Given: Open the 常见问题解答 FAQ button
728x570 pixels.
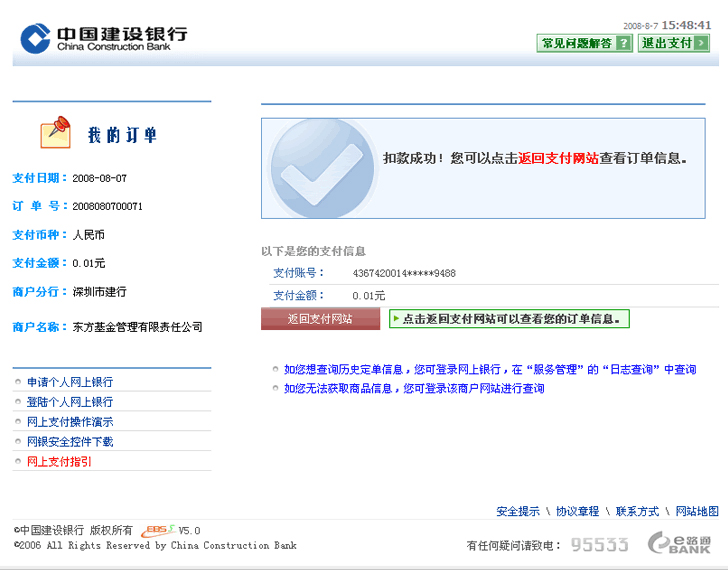Looking at the screenshot, I should (x=585, y=43).
